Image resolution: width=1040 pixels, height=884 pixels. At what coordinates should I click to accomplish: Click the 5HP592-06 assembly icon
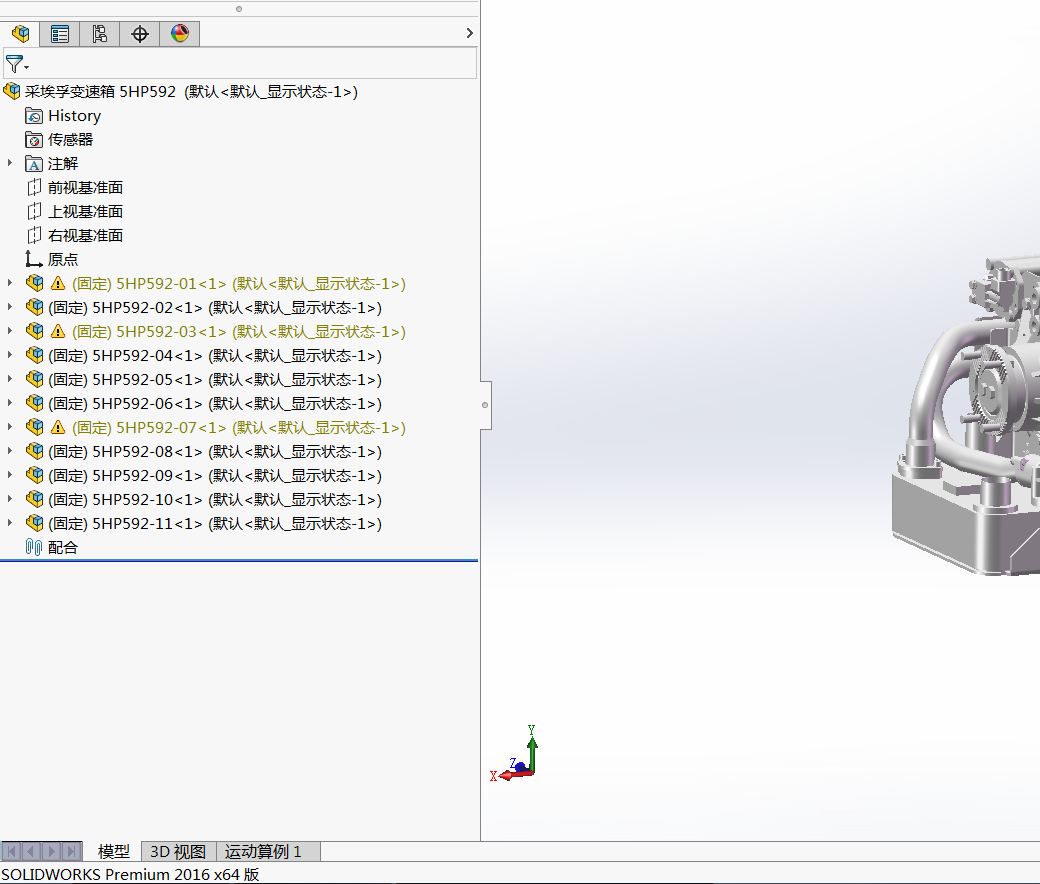(x=34, y=403)
